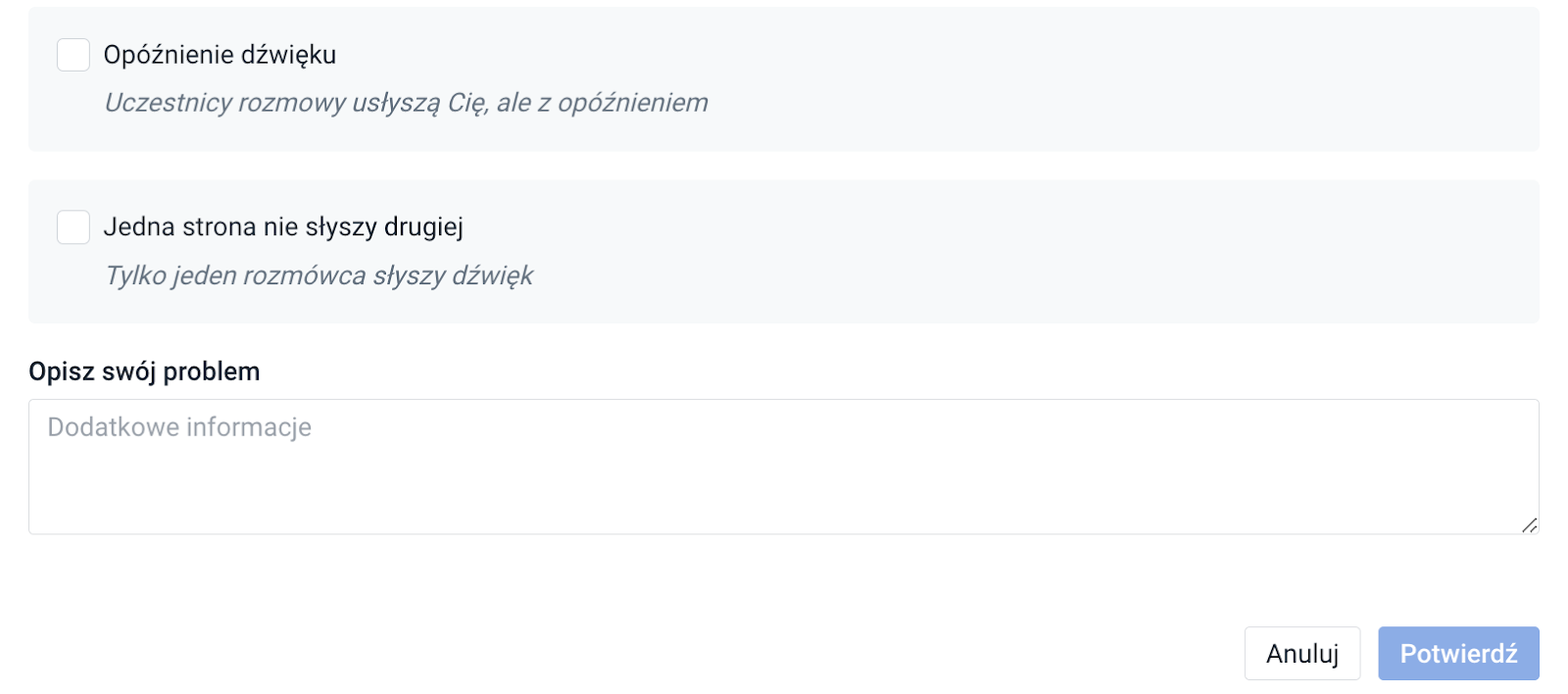Viewport: 1568px width, 694px height.
Task: Click the "Jedna strona nie słyszy drugiej" label
Action: click(284, 226)
